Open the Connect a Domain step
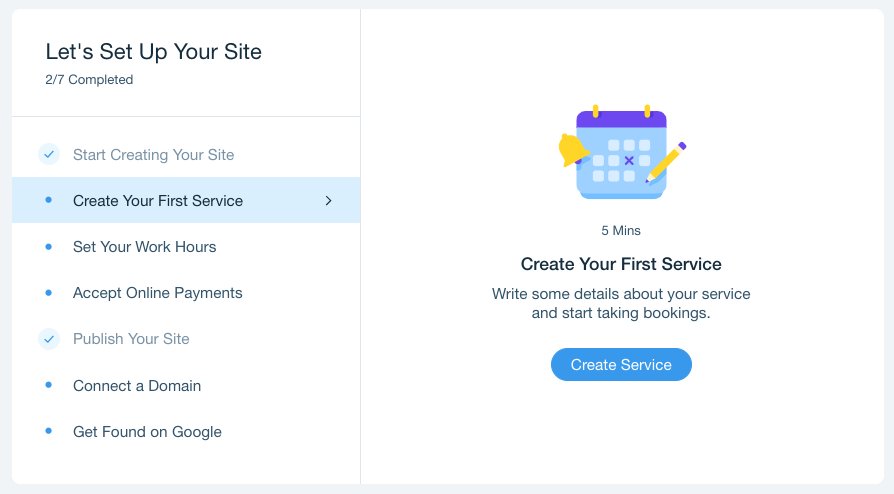Image resolution: width=894 pixels, height=494 pixels. 186,386
